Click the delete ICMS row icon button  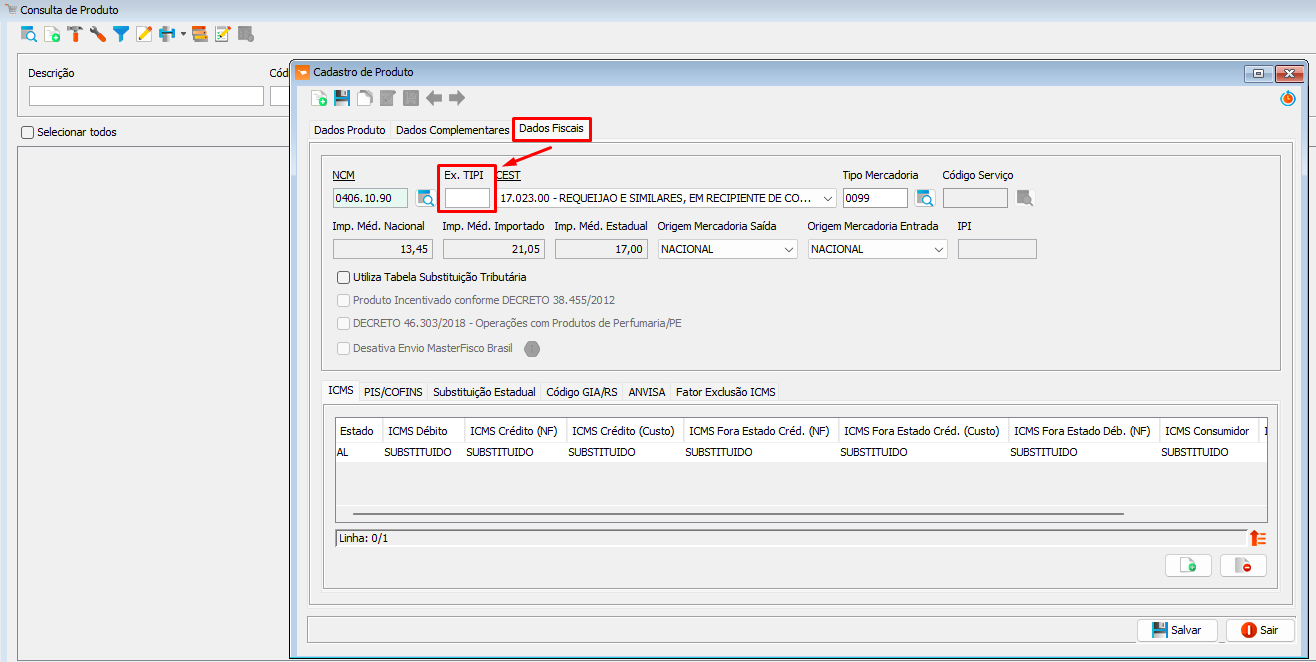(x=1243, y=566)
